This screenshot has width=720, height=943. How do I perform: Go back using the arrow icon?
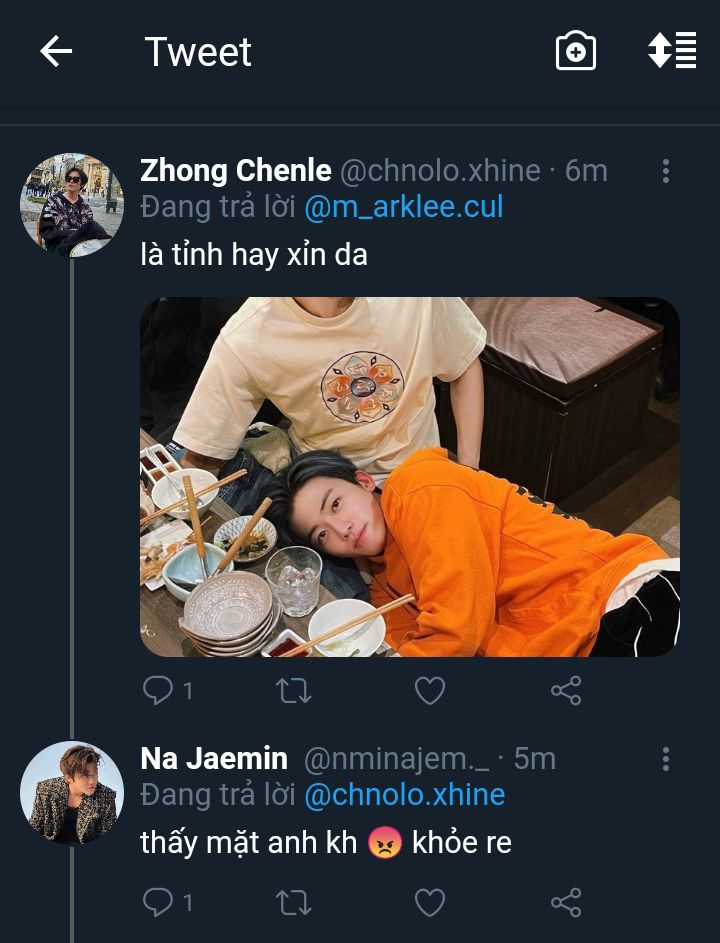pyautogui.click(x=56, y=52)
